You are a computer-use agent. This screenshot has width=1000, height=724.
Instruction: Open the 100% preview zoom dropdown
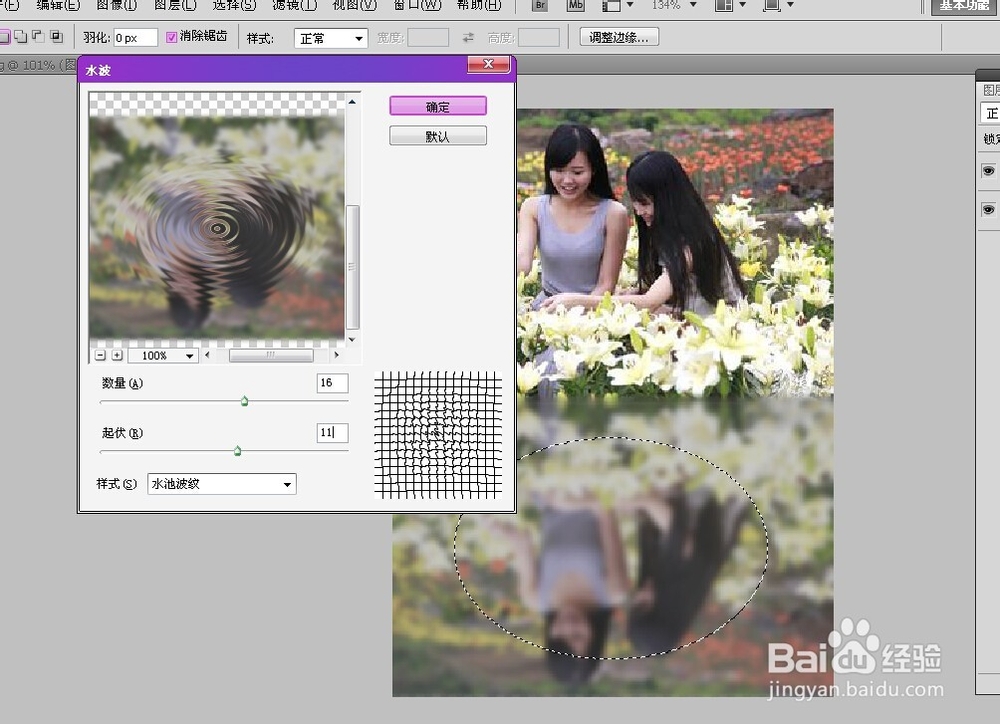tap(163, 355)
